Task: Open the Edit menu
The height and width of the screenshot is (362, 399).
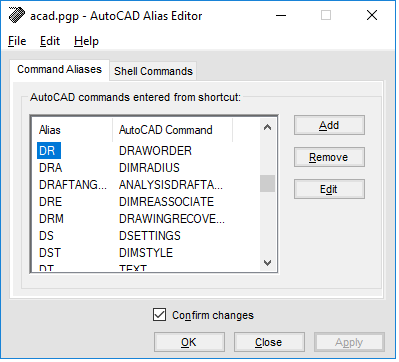Action: (50, 41)
